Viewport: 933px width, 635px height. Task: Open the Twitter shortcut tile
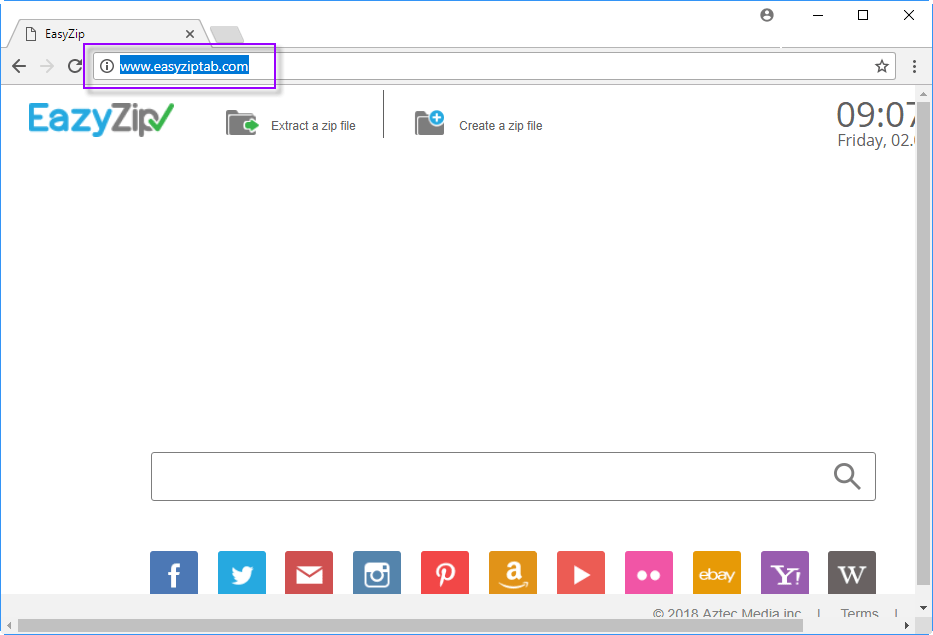coord(242,573)
